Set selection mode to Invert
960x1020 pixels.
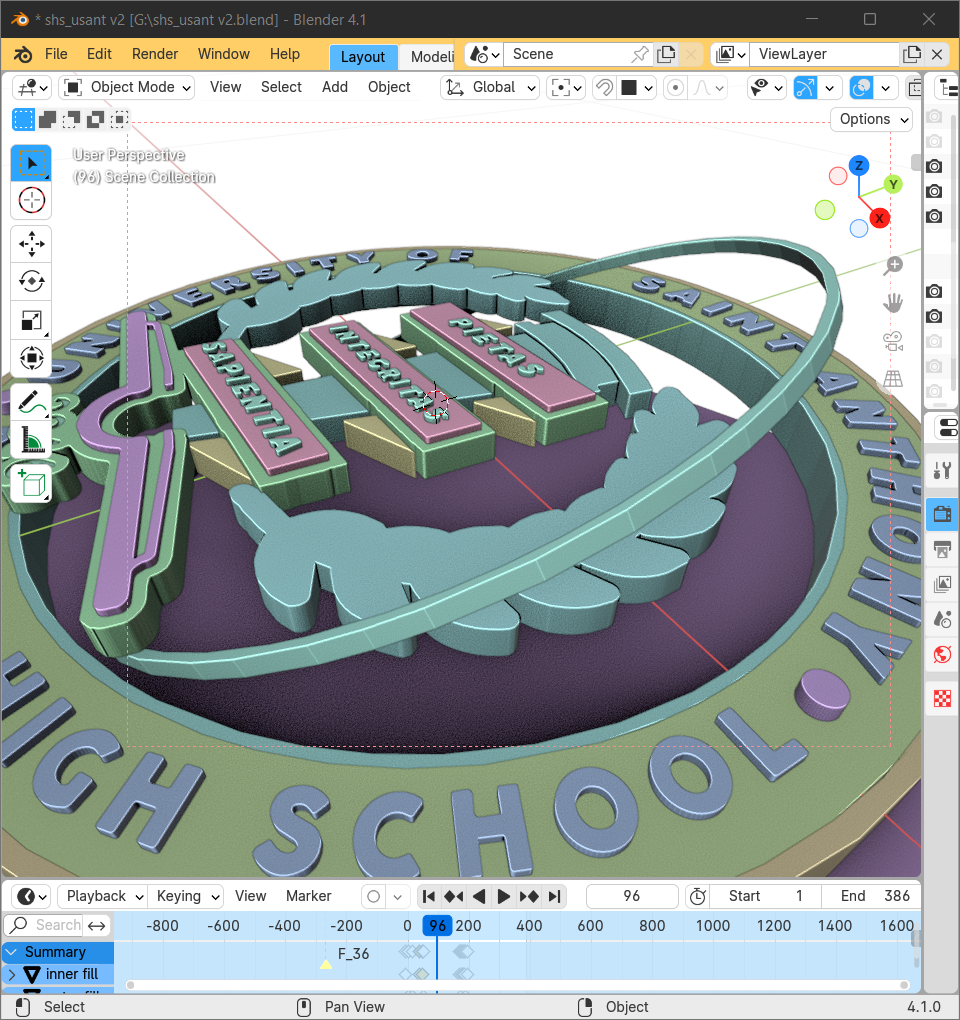(96, 120)
